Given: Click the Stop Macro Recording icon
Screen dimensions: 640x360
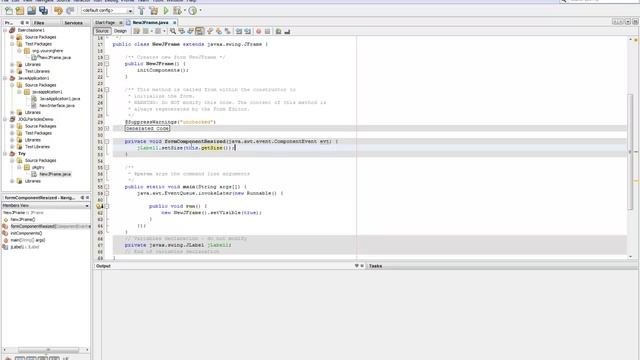Looking at the screenshot, I should coord(267,31).
